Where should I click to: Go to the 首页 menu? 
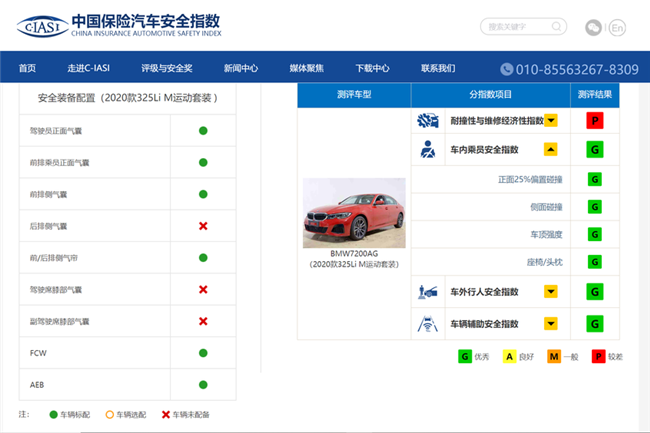[x=27, y=68]
